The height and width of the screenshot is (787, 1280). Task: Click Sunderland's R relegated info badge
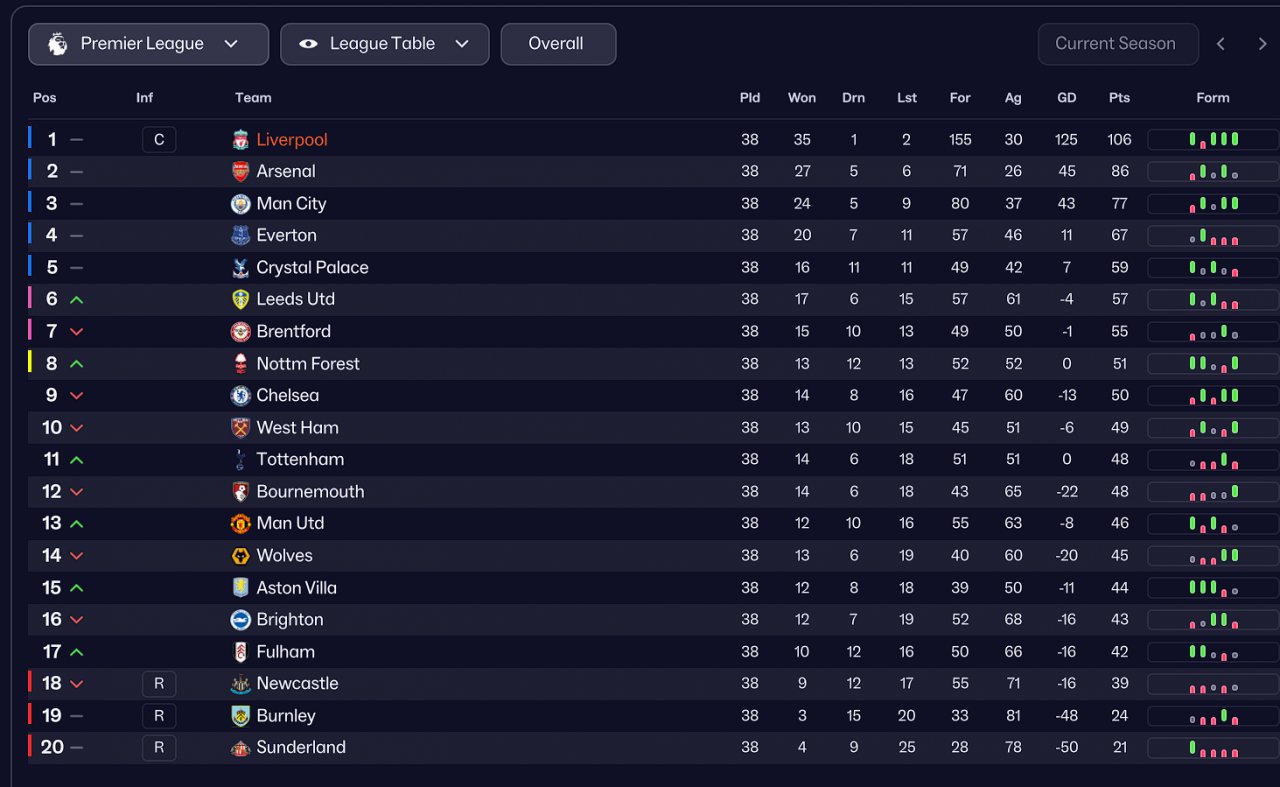pos(159,748)
